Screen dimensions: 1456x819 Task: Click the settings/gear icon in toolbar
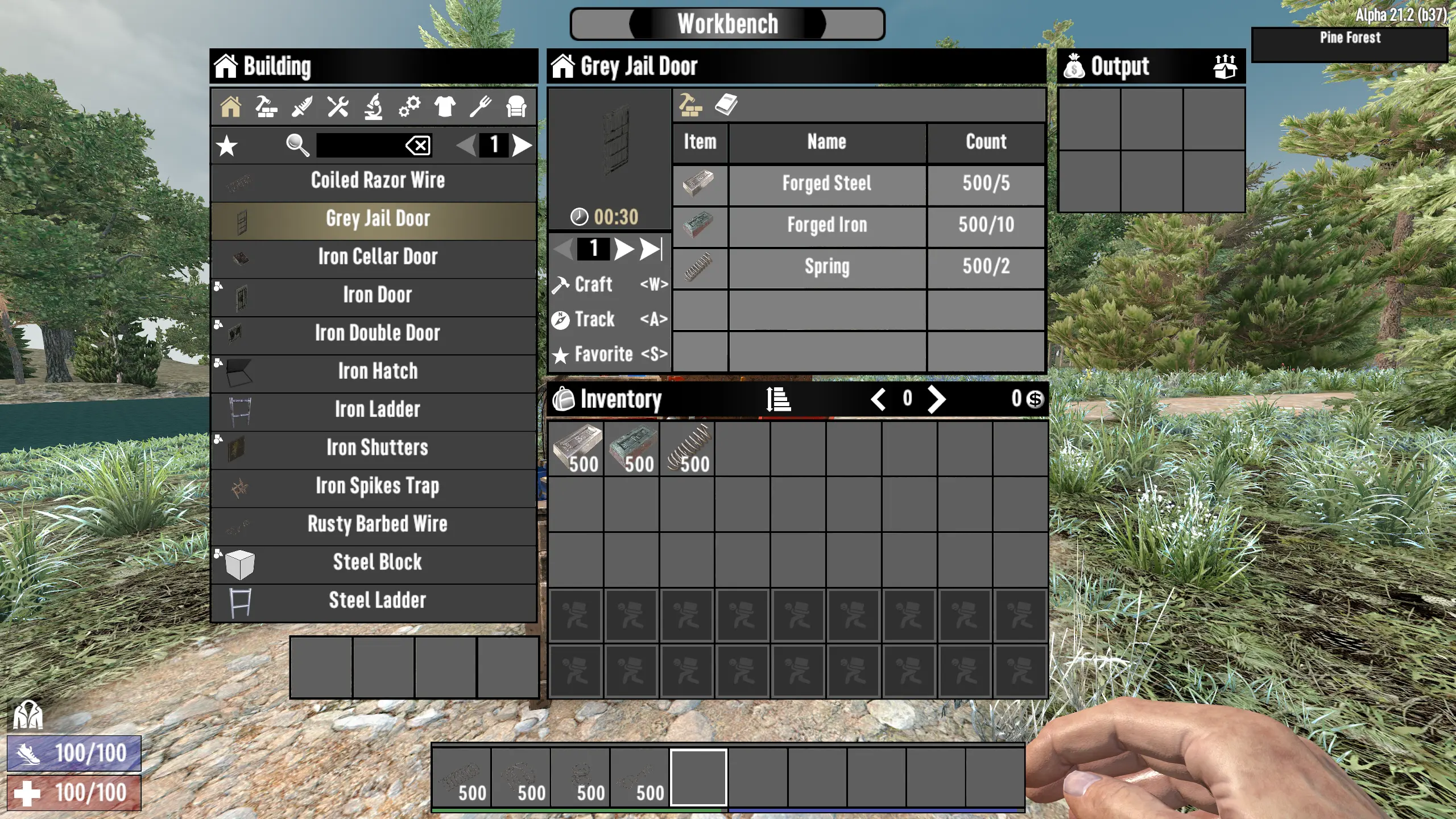tap(410, 107)
